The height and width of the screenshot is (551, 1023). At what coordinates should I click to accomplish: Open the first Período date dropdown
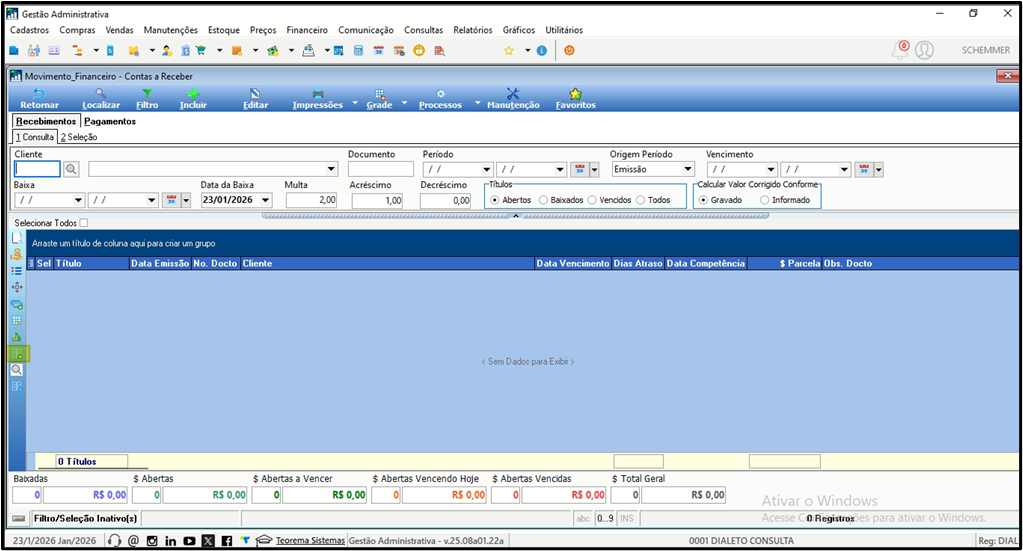486,170
